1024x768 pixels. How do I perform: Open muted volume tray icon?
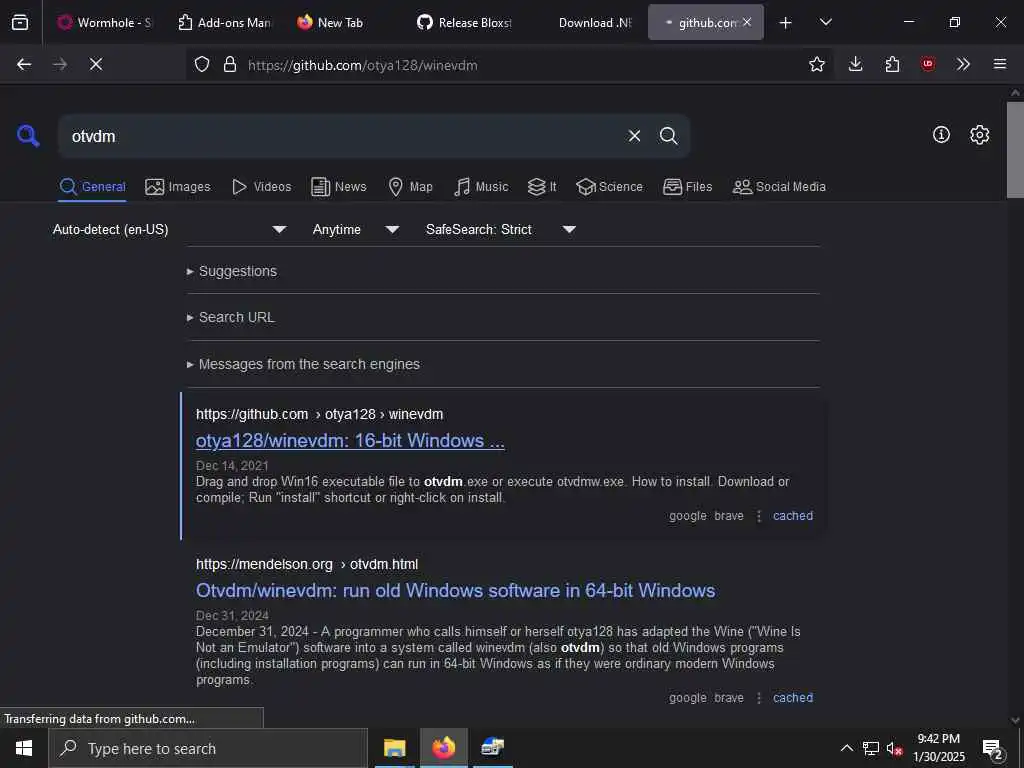pos(894,748)
